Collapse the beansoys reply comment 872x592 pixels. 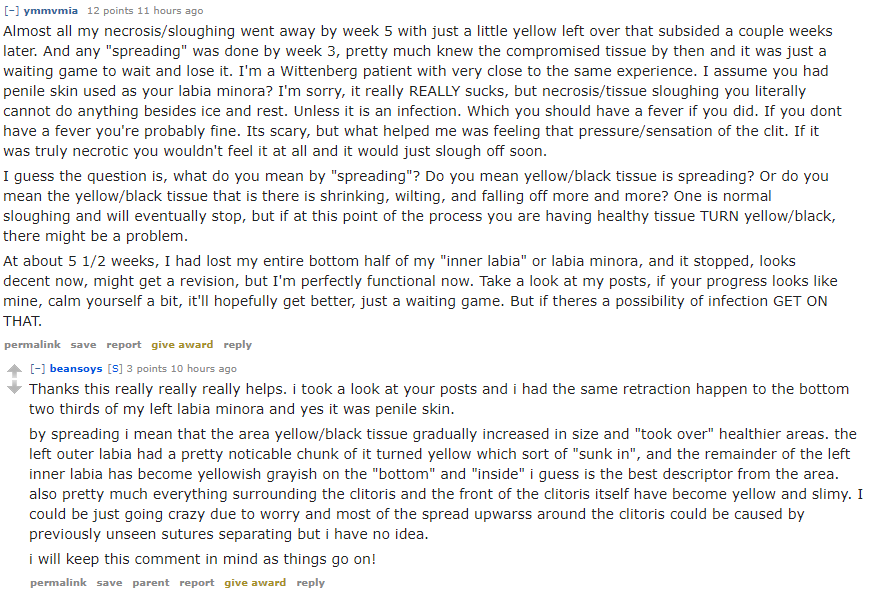(x=38, y=369)
